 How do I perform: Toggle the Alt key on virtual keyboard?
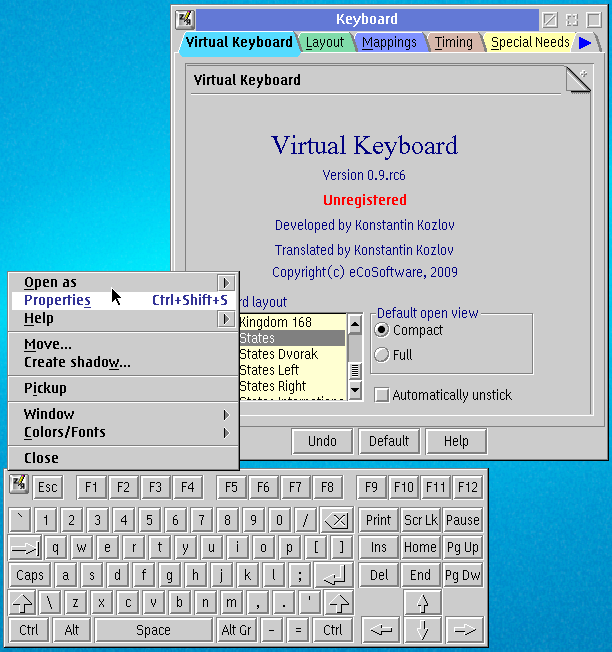click(x=72, y=630)
